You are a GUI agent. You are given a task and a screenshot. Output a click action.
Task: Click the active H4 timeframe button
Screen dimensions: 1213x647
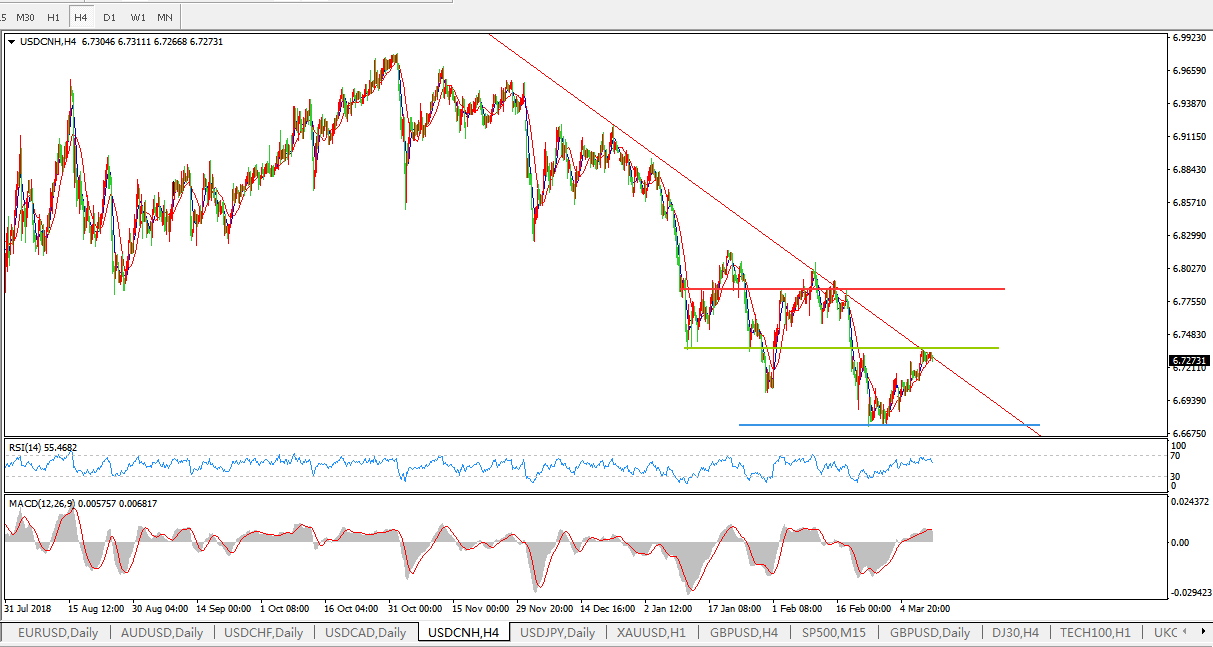81,17
